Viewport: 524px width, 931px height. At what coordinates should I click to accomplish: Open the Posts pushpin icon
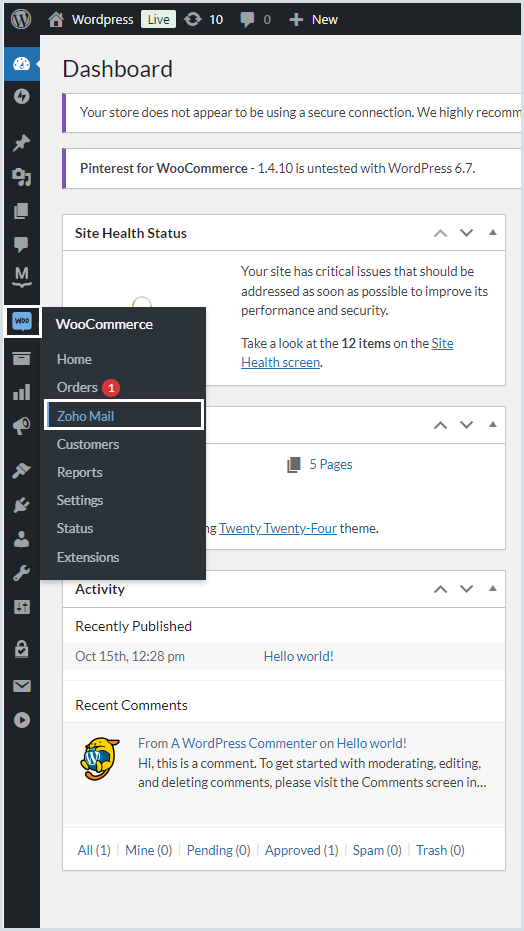(22, 142)
